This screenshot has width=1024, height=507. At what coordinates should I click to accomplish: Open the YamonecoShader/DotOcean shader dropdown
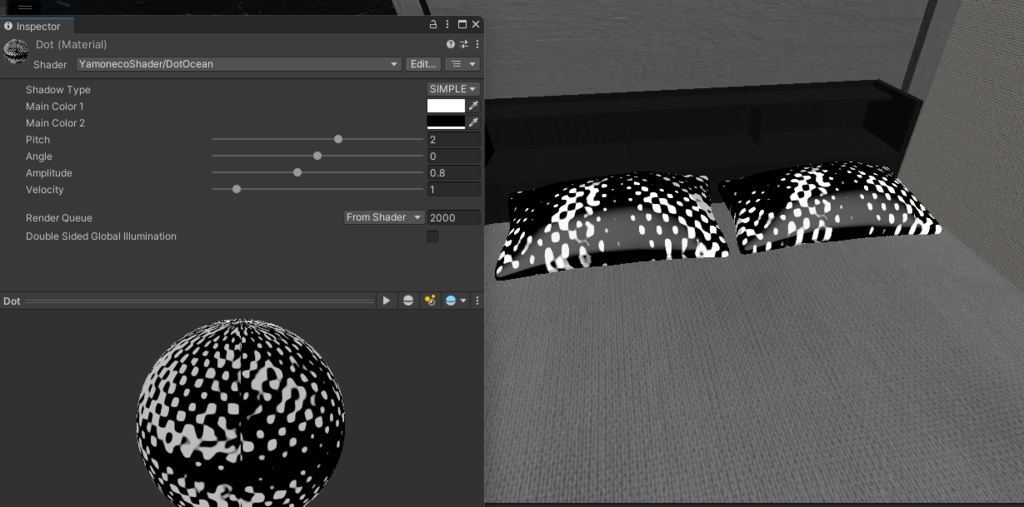click(x=238, y=64)
